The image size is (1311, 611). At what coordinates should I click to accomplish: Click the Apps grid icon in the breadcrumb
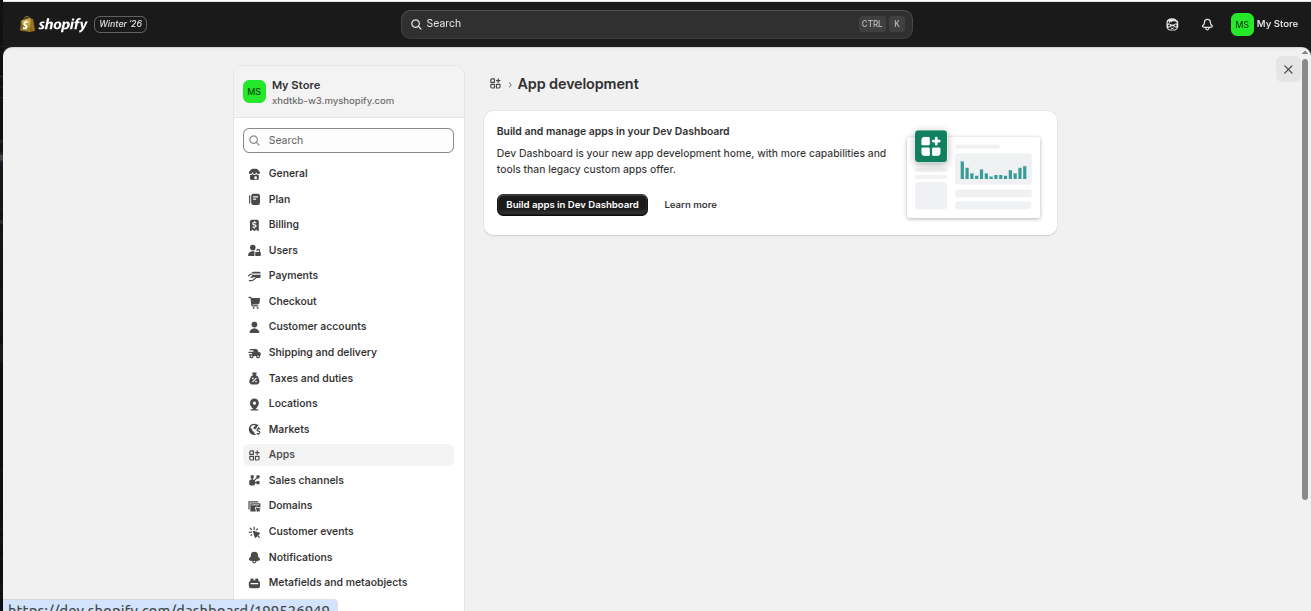coord(495,83)
